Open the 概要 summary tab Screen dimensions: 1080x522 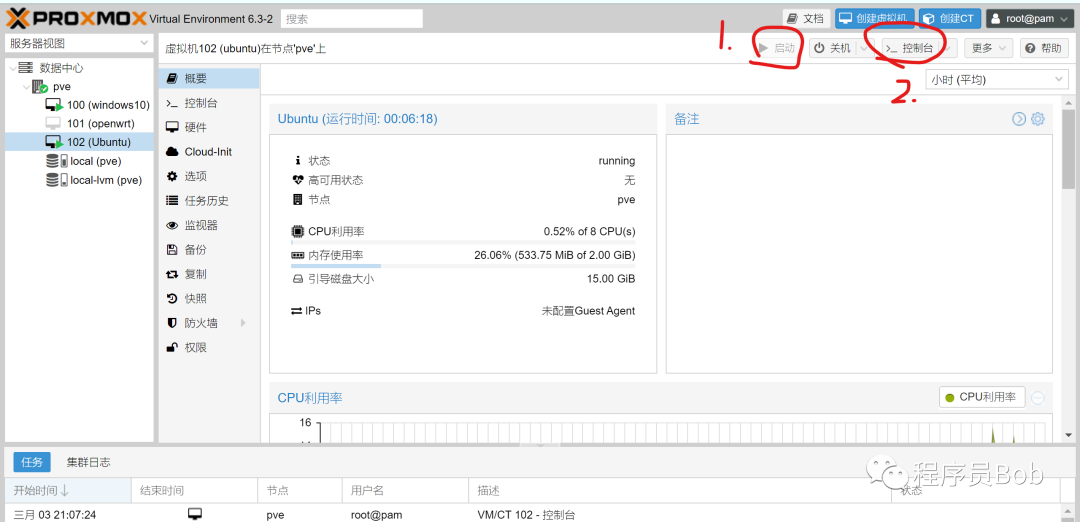pyautogui.click(x=209, y=79)
